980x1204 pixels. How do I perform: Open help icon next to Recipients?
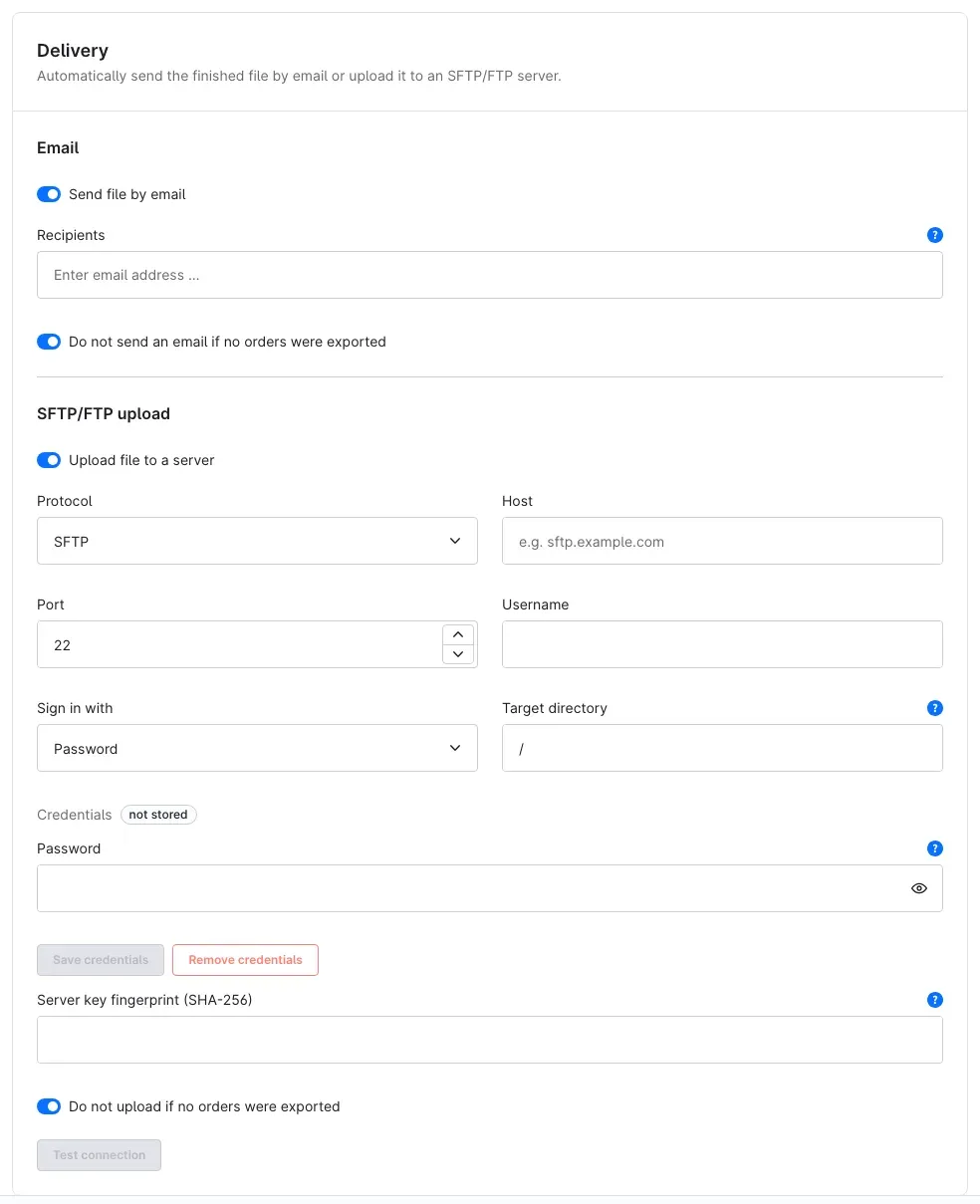pyautogui.click(x=934, y=235)
